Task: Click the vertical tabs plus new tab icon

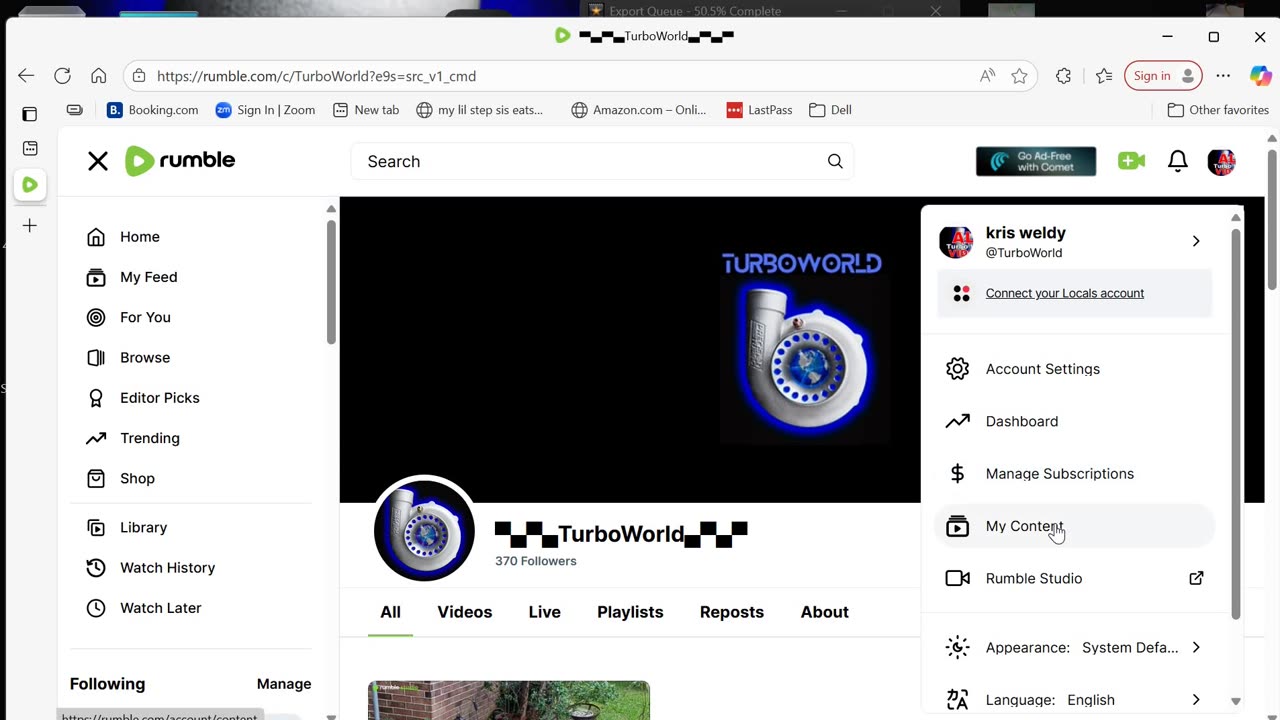Action: (x=30, y=226)
